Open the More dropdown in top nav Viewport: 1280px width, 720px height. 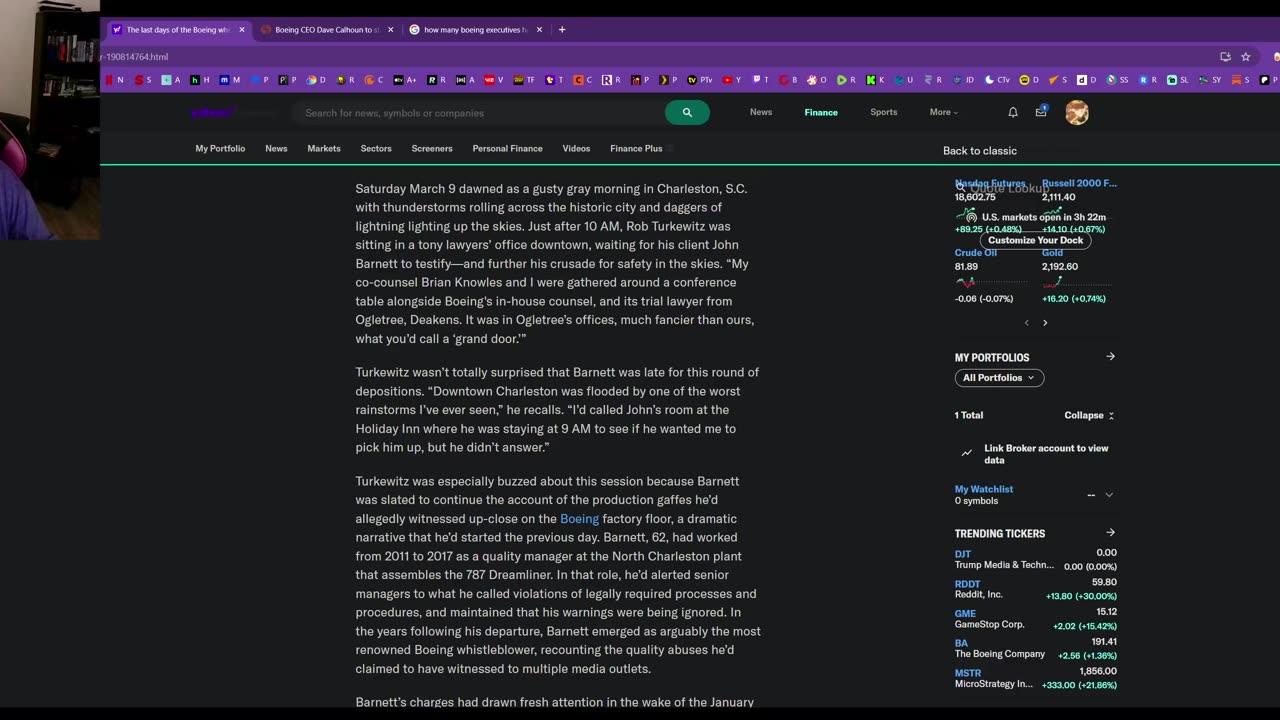(x=944, y=112)
